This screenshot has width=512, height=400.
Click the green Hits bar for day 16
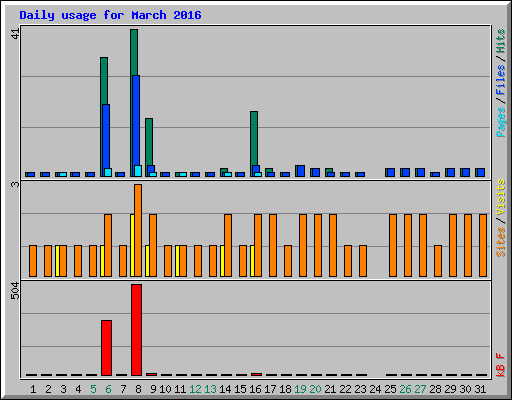point(254,138)
